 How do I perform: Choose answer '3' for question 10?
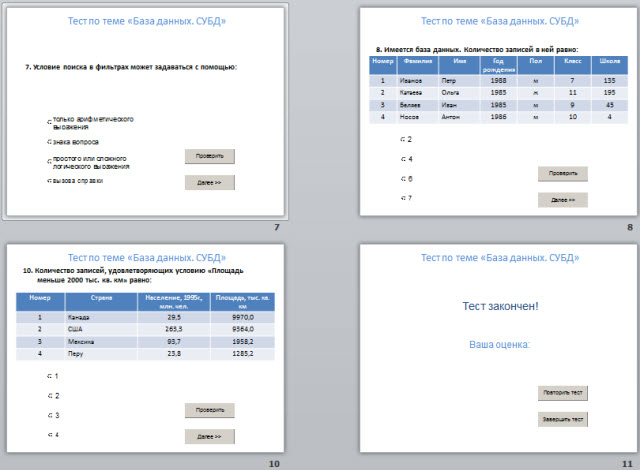click(50, 415)
